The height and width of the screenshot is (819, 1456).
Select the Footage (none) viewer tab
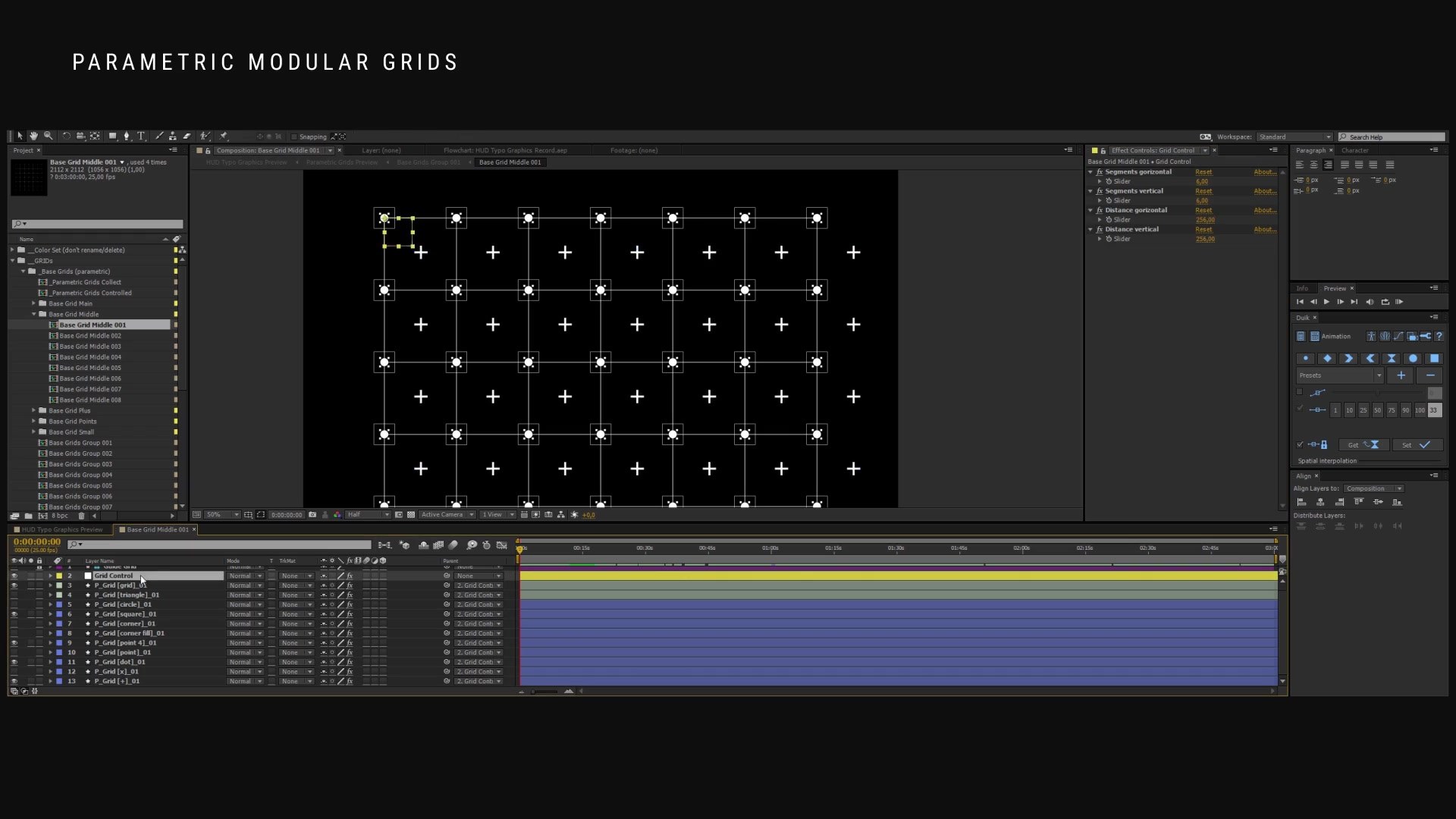click(x=634, y=150)
